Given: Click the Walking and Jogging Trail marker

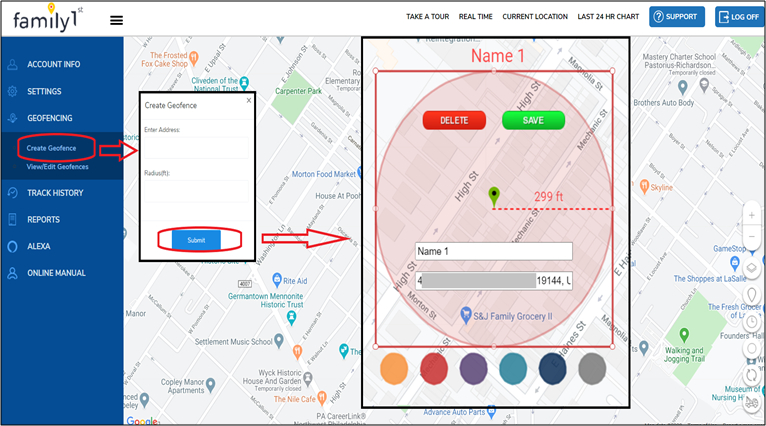Looking at the screenshot, I should click(x=684, y=335).
